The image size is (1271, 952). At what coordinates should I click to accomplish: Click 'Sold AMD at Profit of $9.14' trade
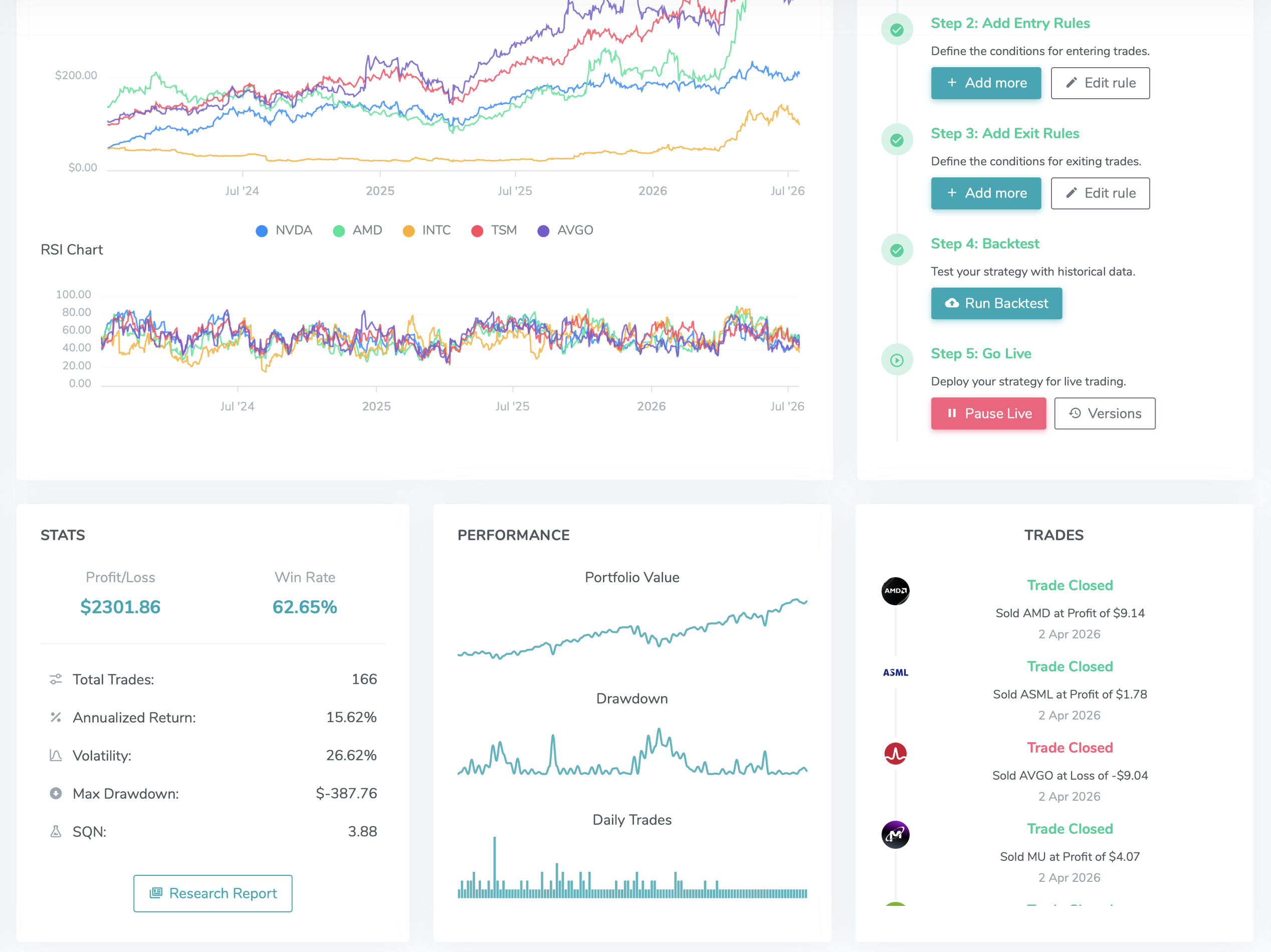(1070, 613)
